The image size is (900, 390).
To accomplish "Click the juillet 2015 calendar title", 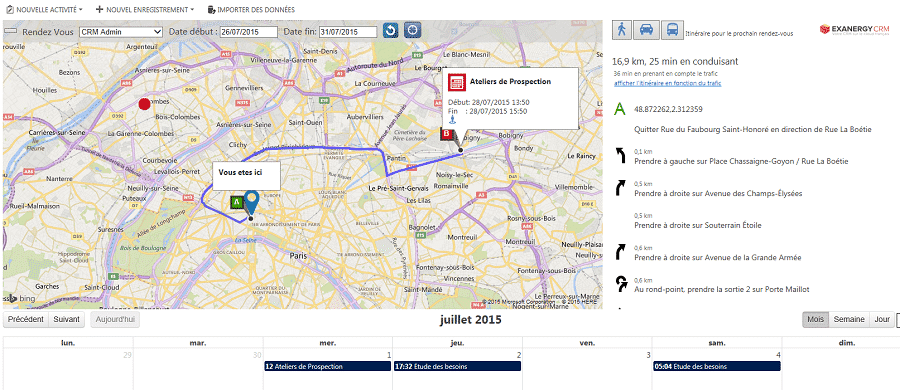I will click(x=471, y=319).
